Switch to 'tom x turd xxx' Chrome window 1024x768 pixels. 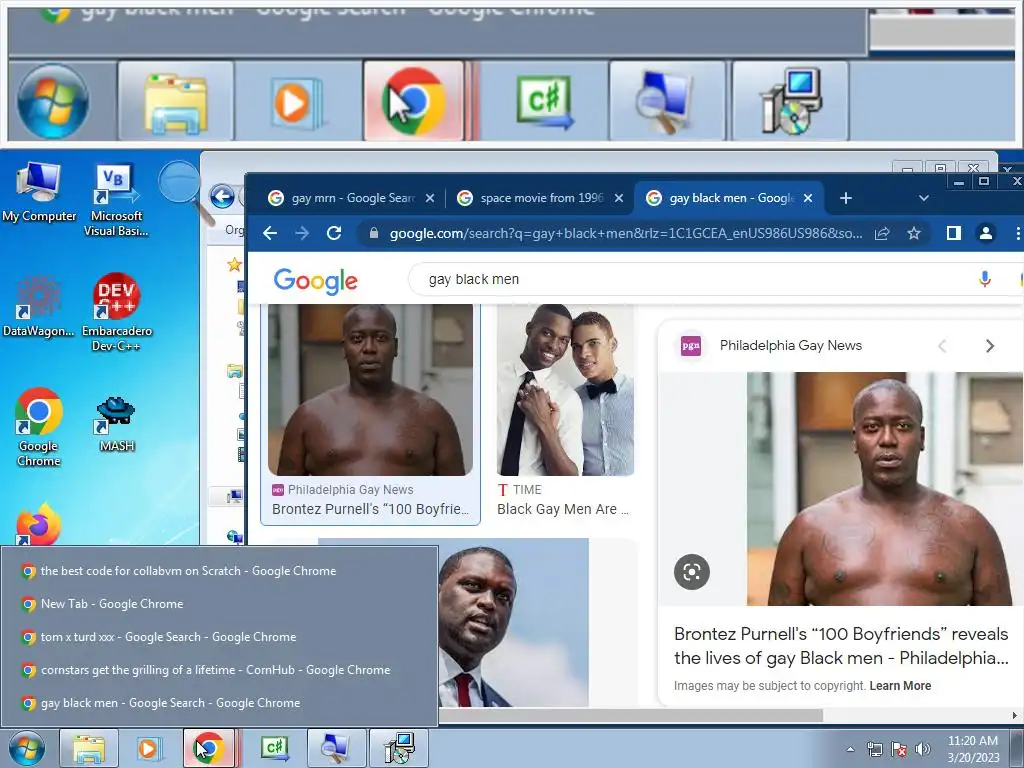tap(219, 637)
